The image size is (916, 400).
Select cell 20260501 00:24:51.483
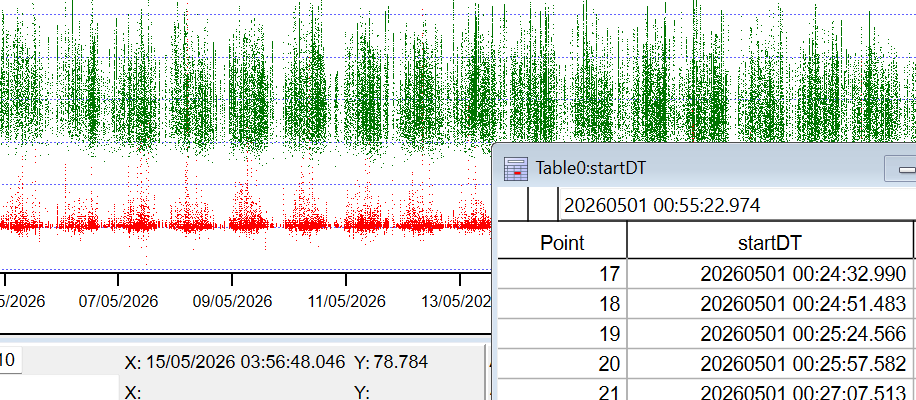(769, 304)
